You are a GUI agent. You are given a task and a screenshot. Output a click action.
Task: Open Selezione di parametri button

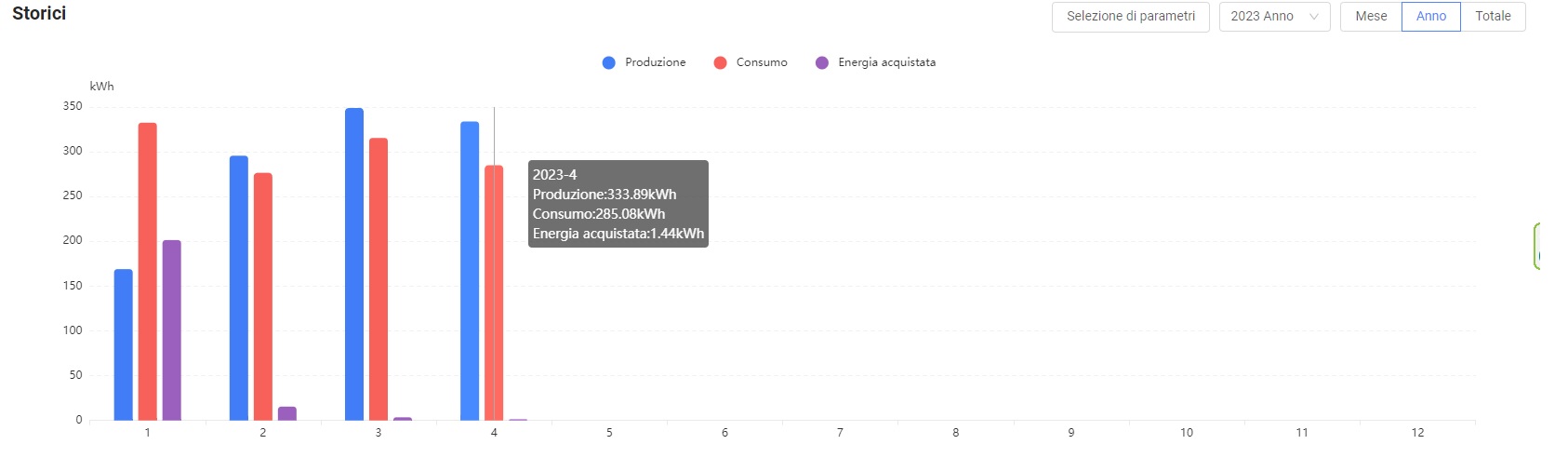click(x=1130, y=17)
